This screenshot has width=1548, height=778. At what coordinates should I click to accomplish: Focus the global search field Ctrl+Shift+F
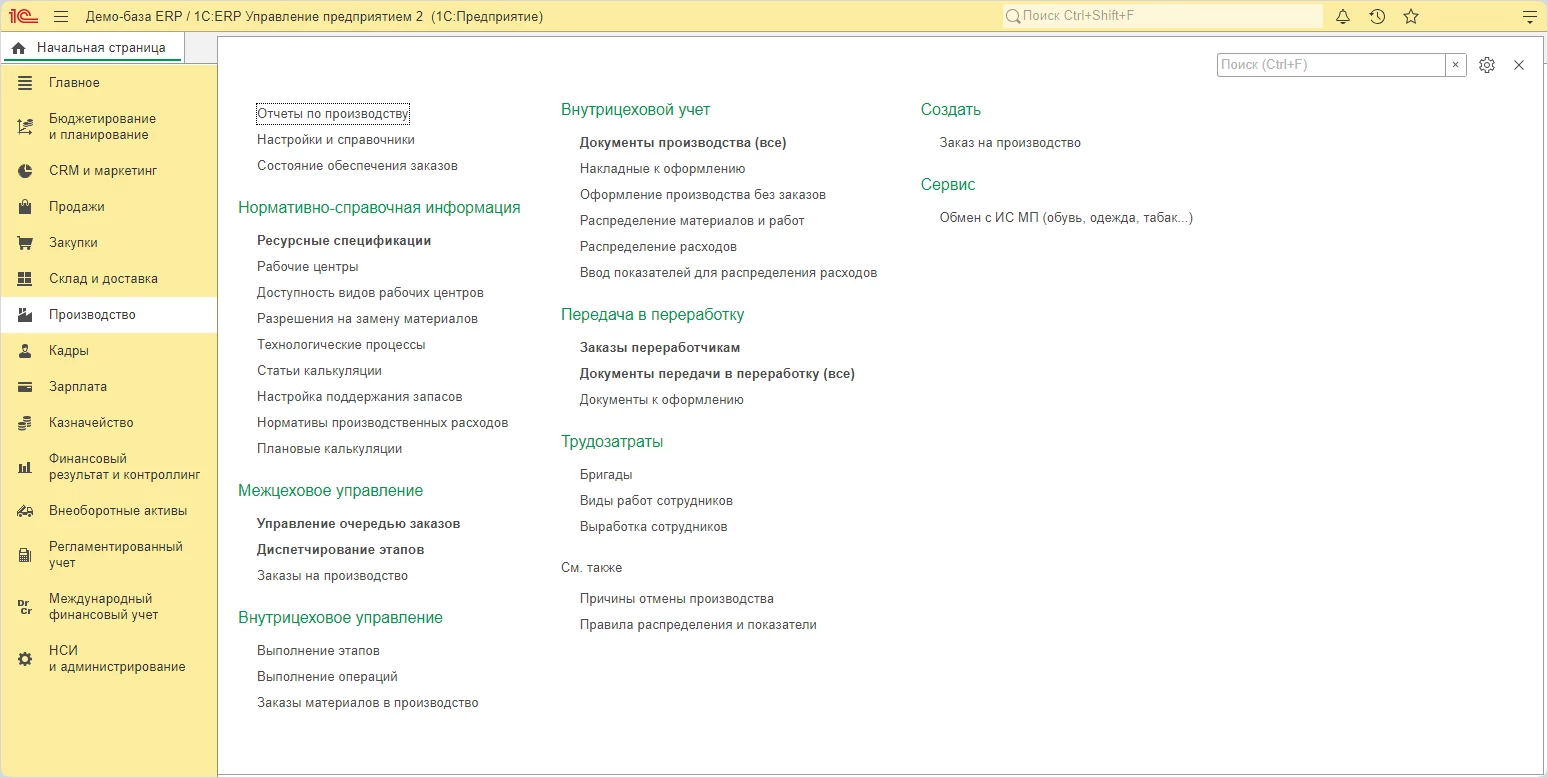pos(1162,17)
